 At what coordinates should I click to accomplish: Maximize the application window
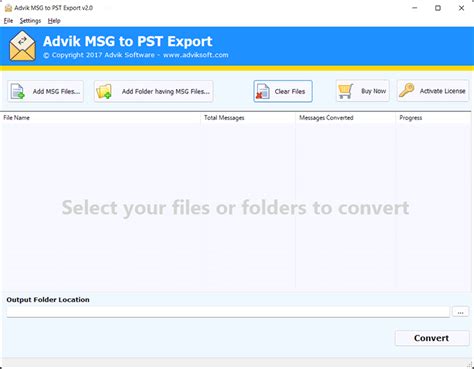point(438,8)
